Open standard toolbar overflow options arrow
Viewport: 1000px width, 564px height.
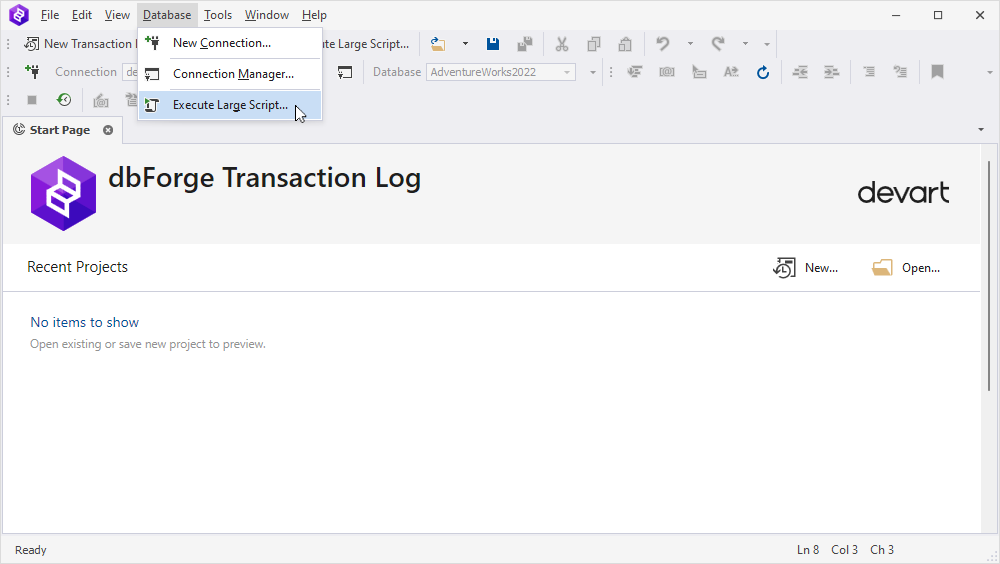pos(767,45)
